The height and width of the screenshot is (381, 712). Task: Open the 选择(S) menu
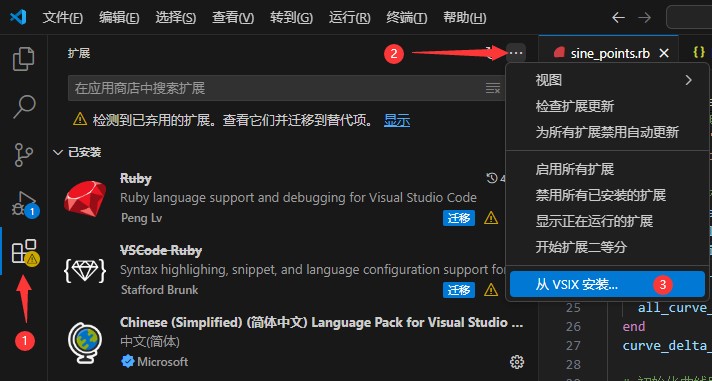[x=176, y=18]
